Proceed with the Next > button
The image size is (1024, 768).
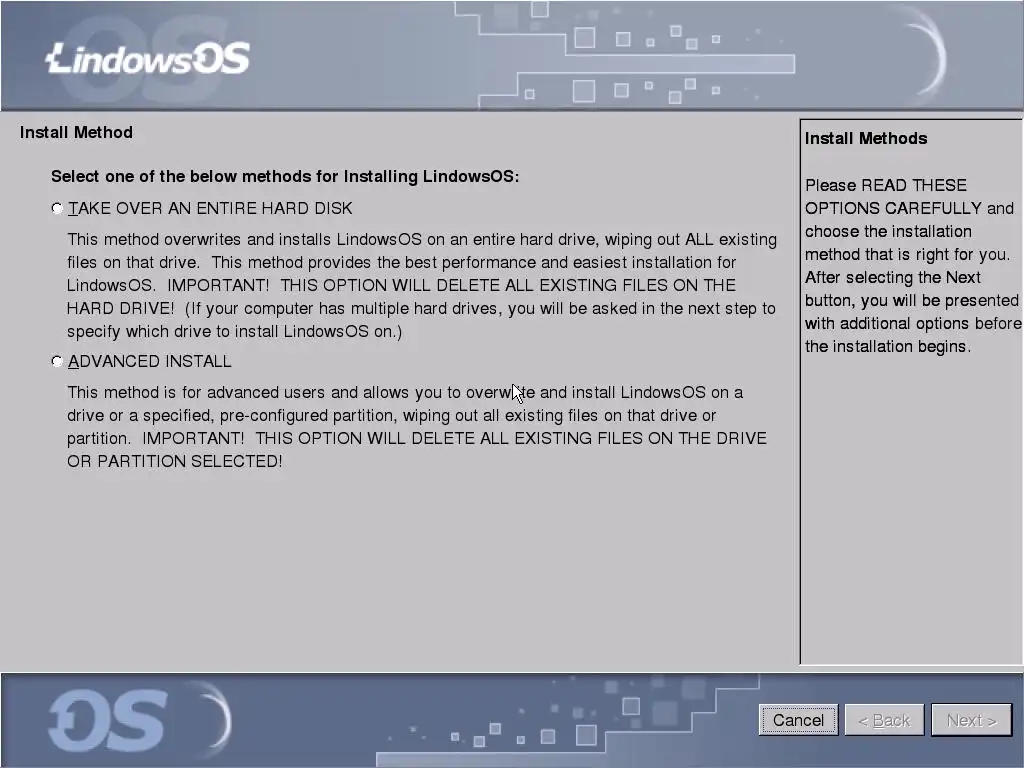coord(971,720)
